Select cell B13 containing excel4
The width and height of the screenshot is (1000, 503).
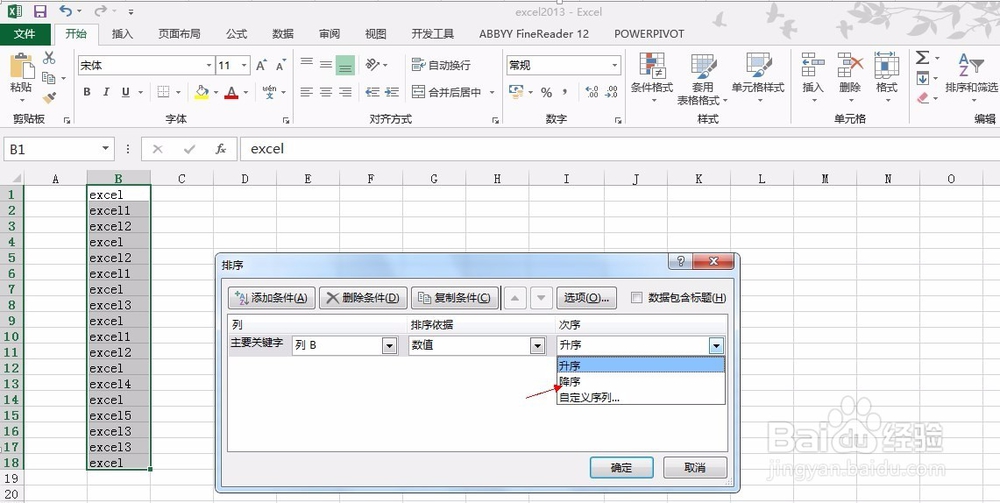[119, 384]
